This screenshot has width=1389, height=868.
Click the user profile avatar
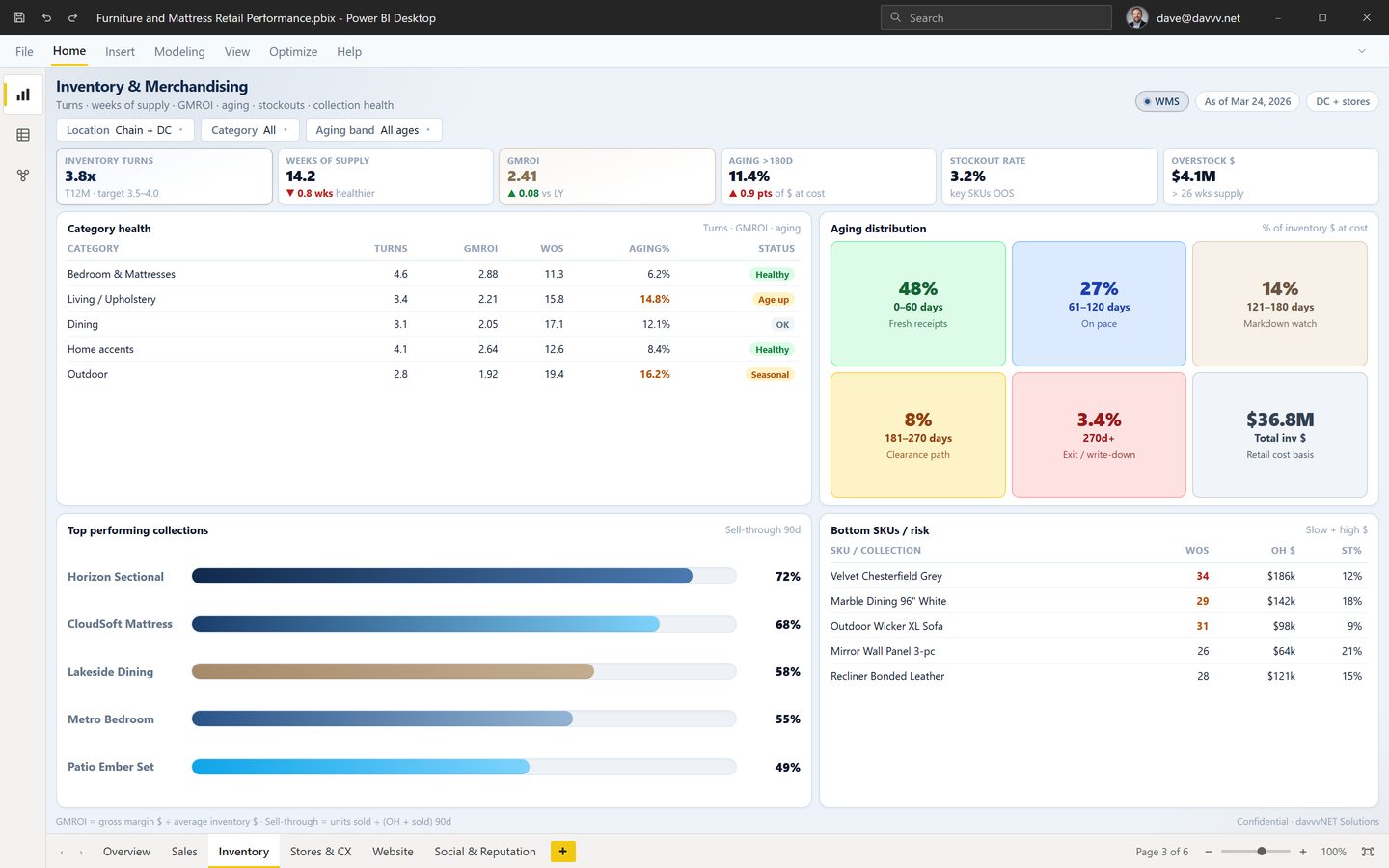coord(1137,17)
